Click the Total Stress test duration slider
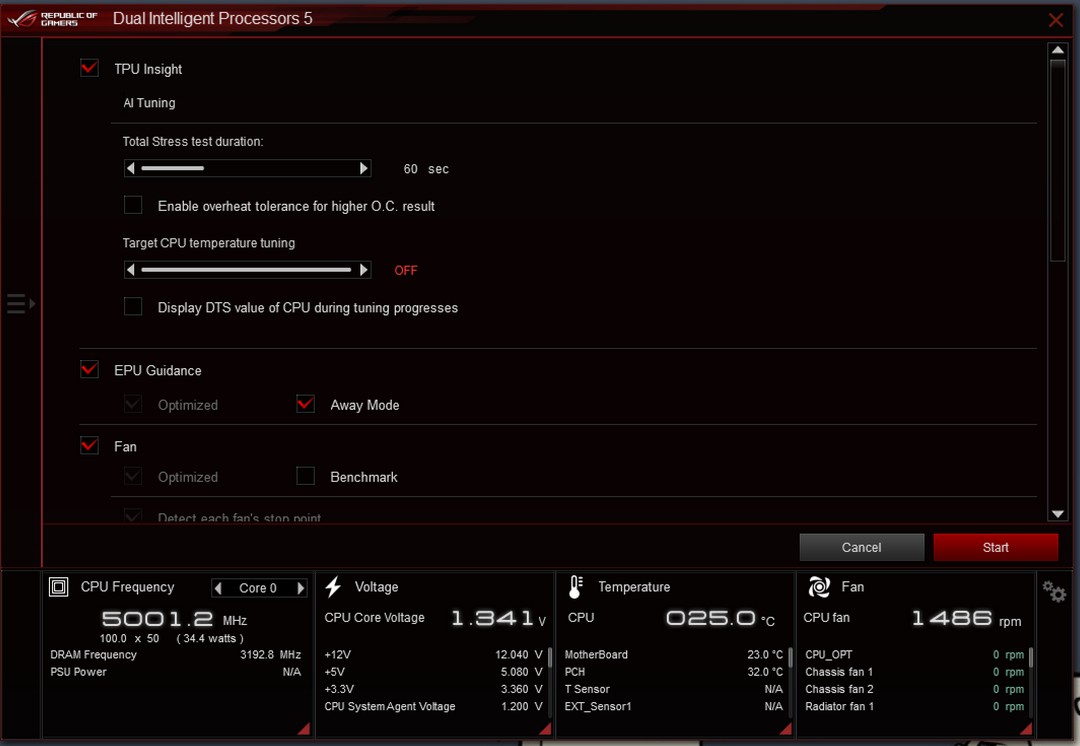The height and width of the screenshot is (746, 1080). point(247,168)
